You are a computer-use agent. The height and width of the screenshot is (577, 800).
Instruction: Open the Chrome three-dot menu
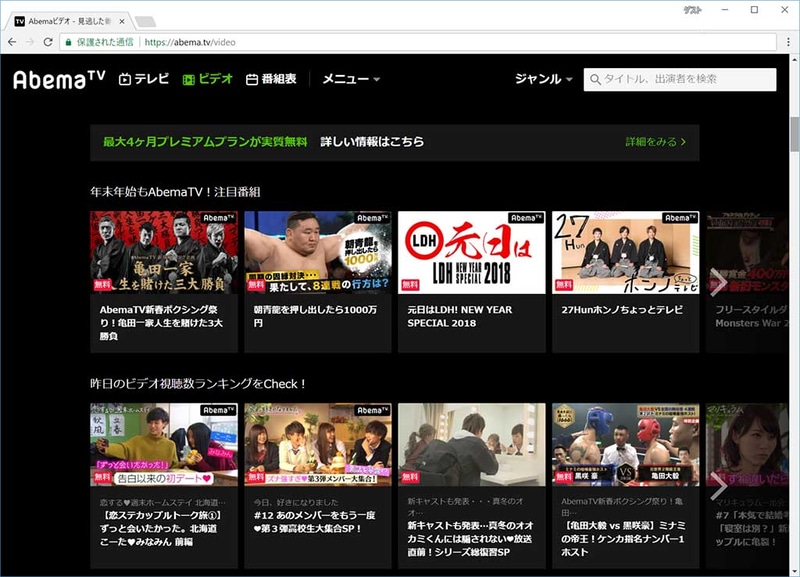coord(788,42)
